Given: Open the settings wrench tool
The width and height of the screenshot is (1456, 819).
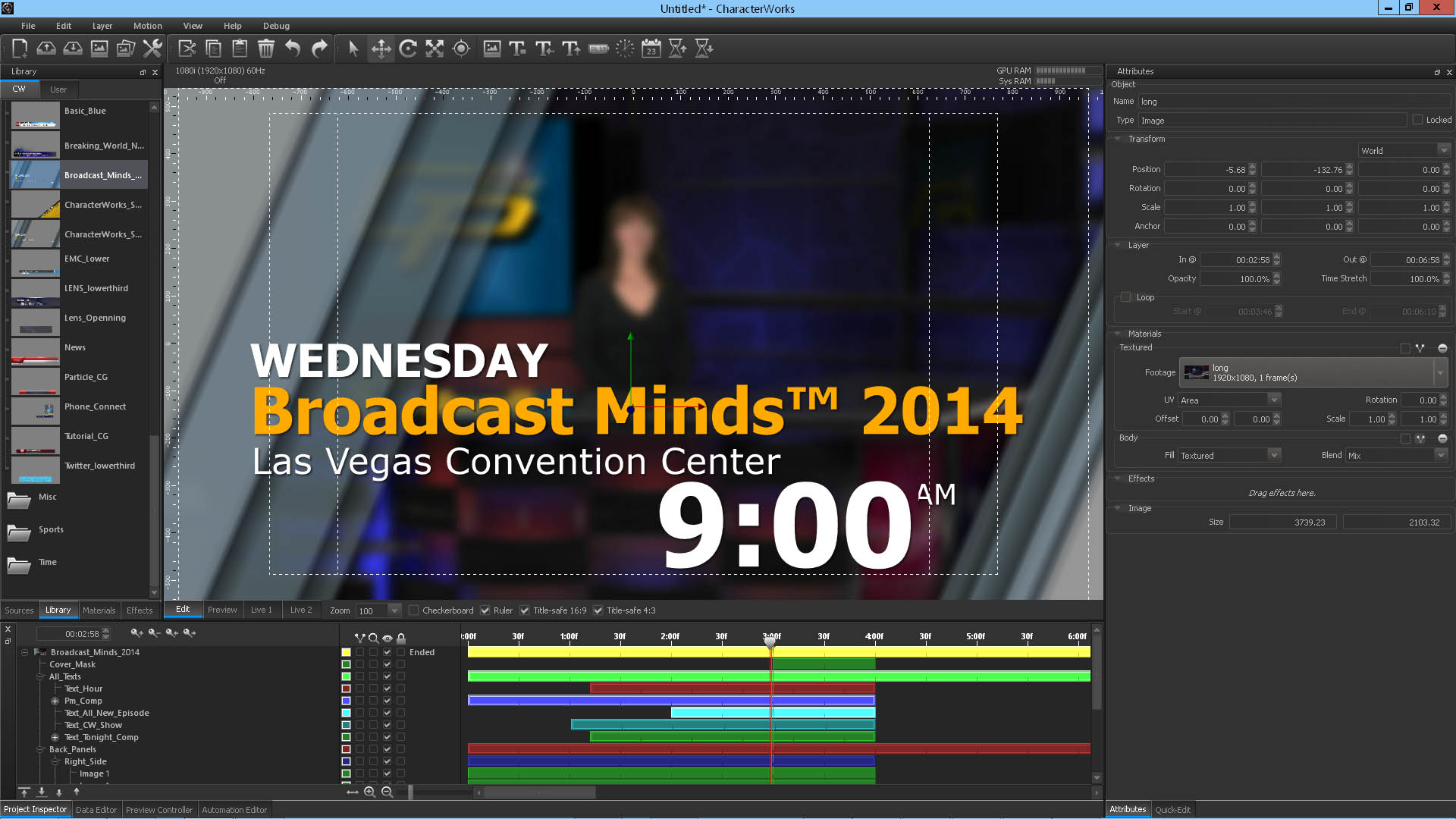Looking at the screenshot, I should pyautogui.click(x=152, y=49).
